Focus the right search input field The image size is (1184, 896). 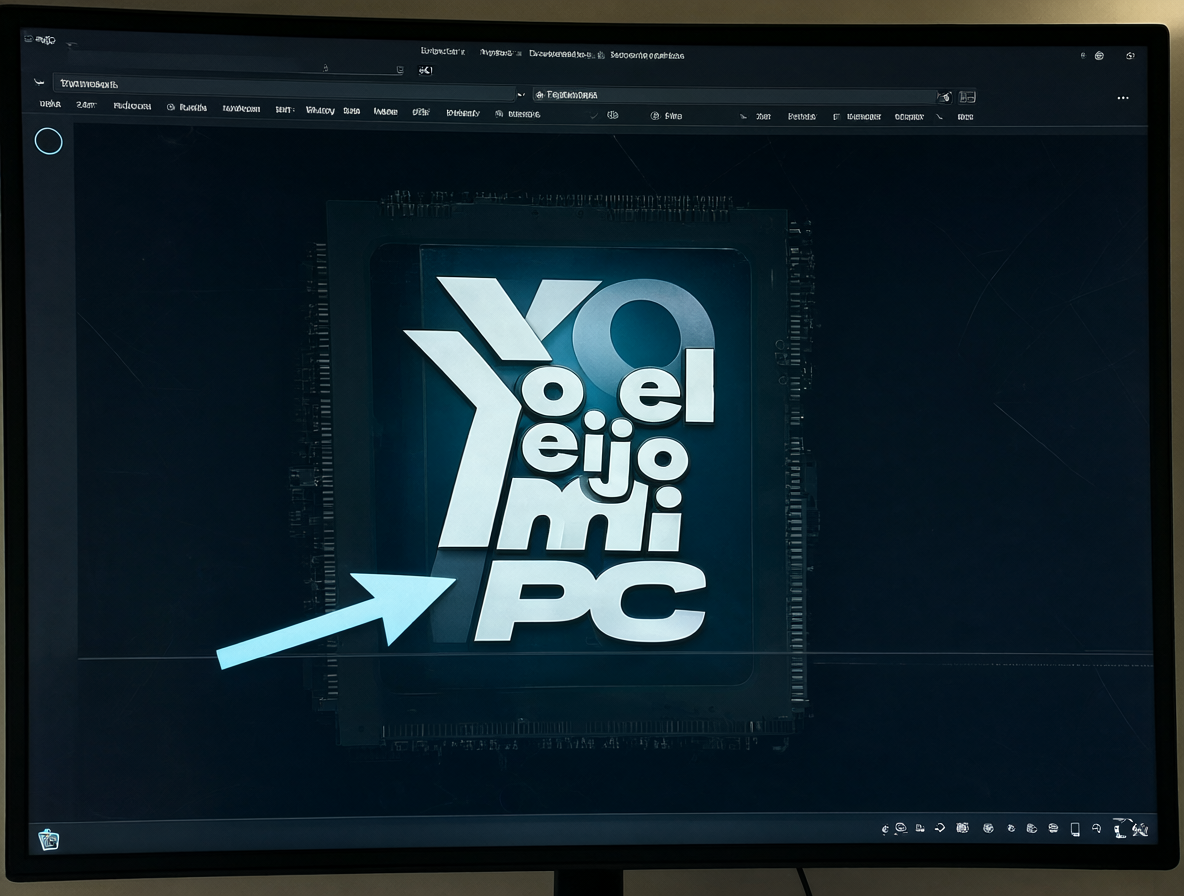pyautogui.click(x=742, y=96)
